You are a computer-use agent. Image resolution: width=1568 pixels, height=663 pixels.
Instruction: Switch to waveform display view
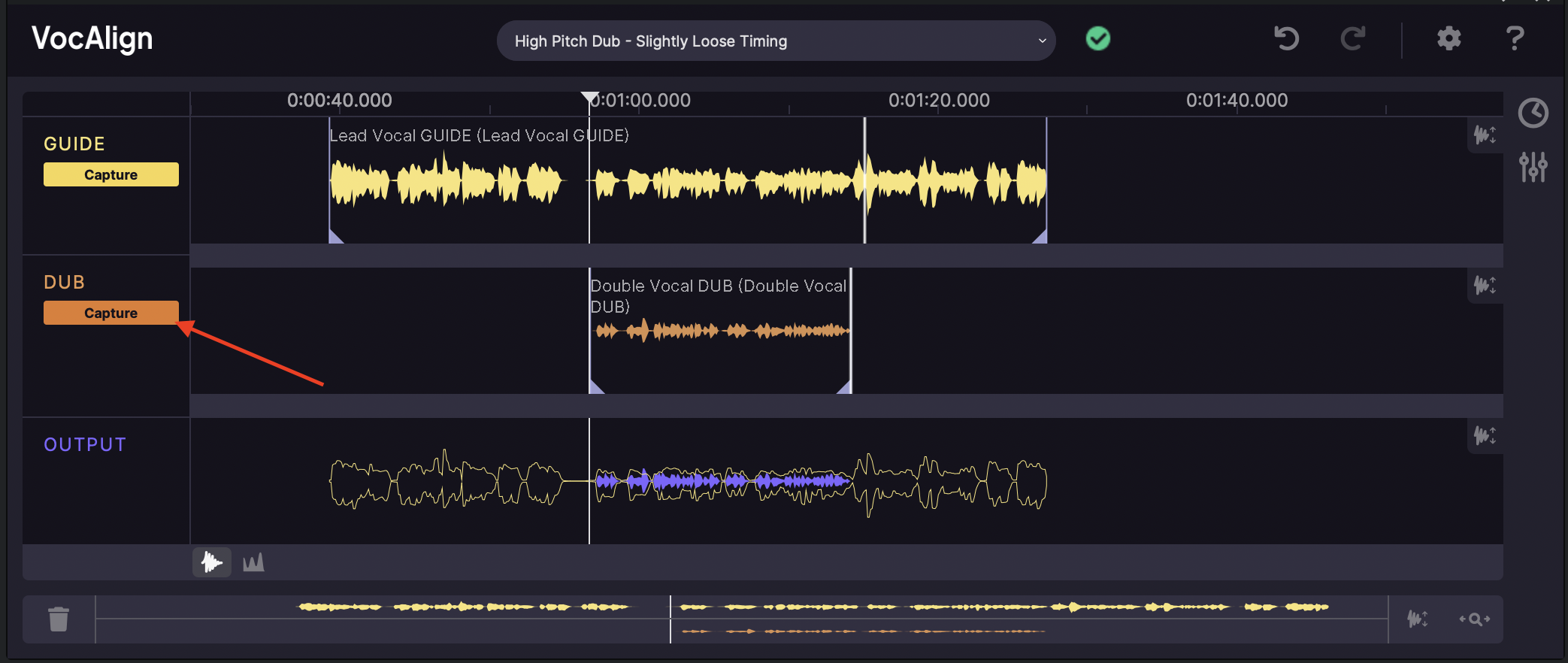212,562
